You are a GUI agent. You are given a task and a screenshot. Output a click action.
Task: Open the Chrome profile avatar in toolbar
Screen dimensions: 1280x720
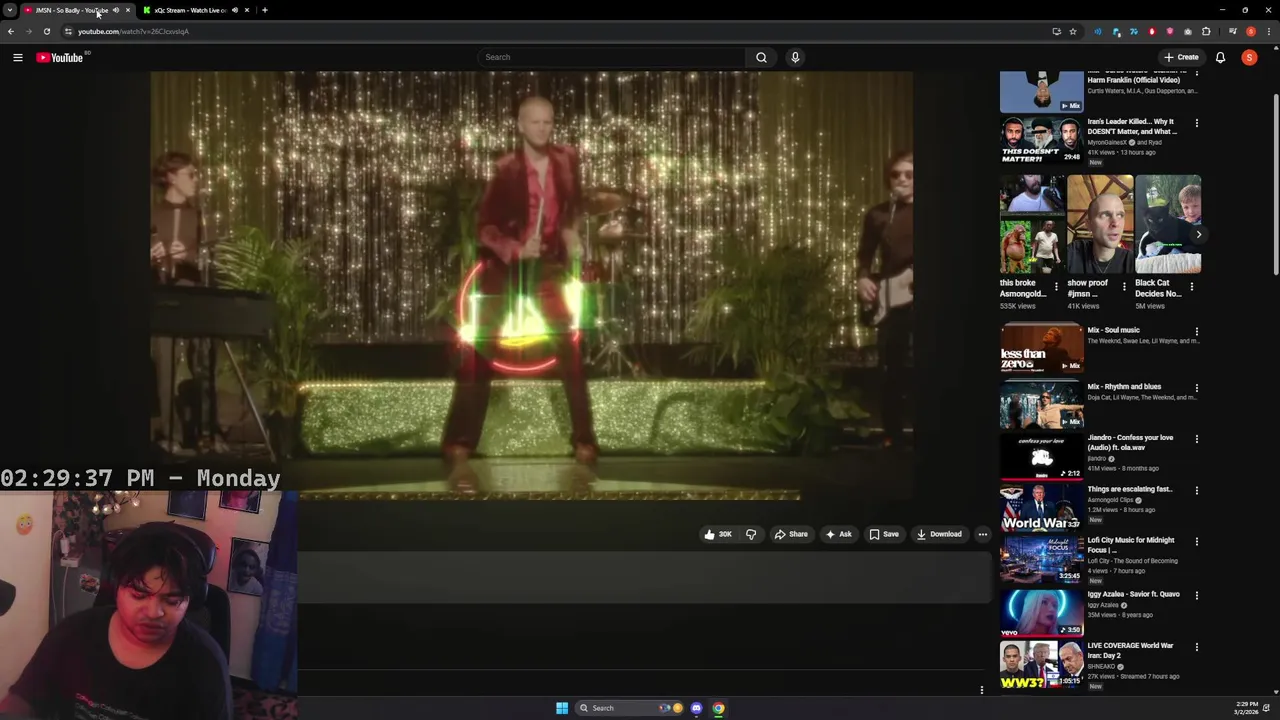pyautogui.click(x=1251, y=31)
